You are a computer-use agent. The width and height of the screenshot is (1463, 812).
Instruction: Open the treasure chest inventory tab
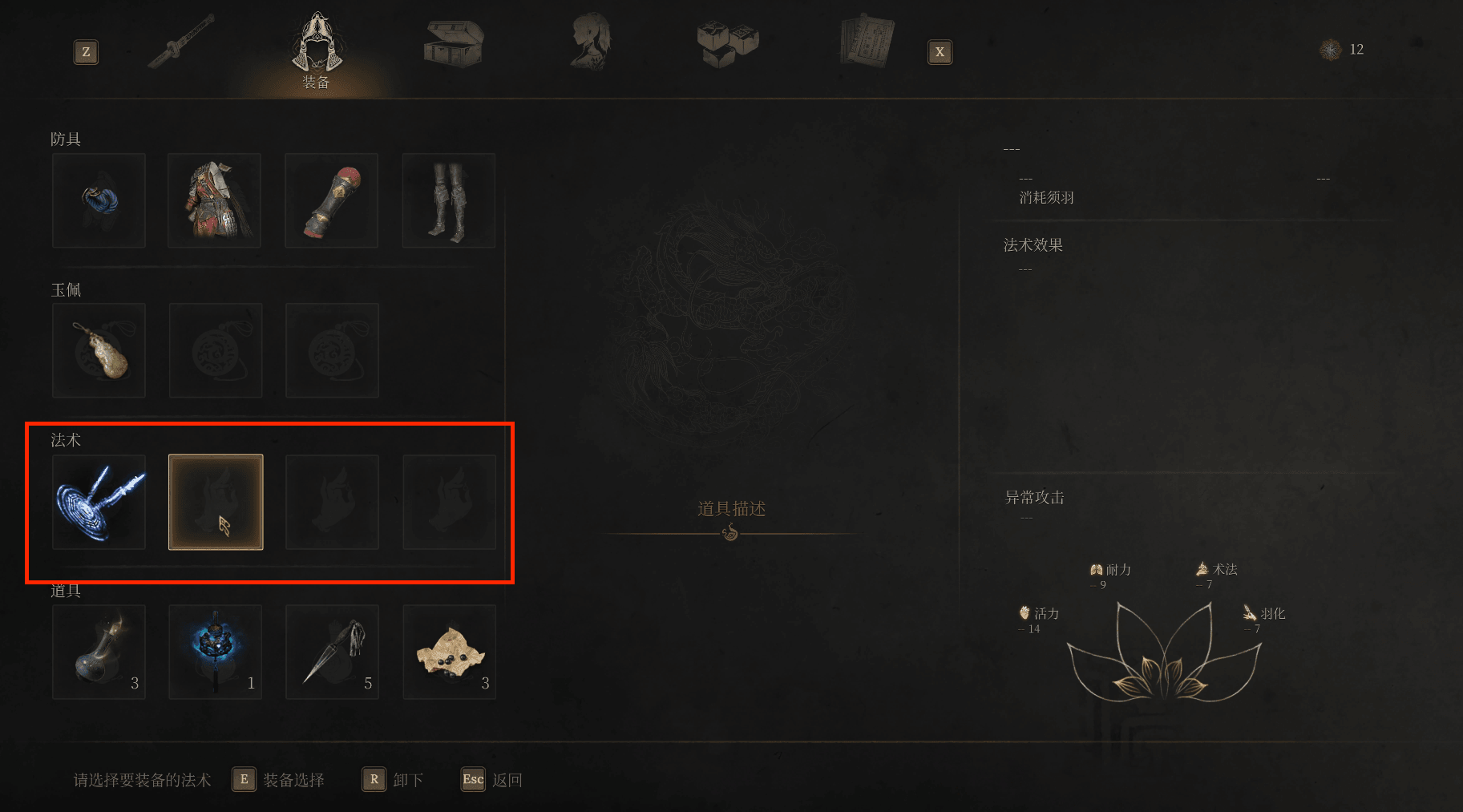point(453,43)
